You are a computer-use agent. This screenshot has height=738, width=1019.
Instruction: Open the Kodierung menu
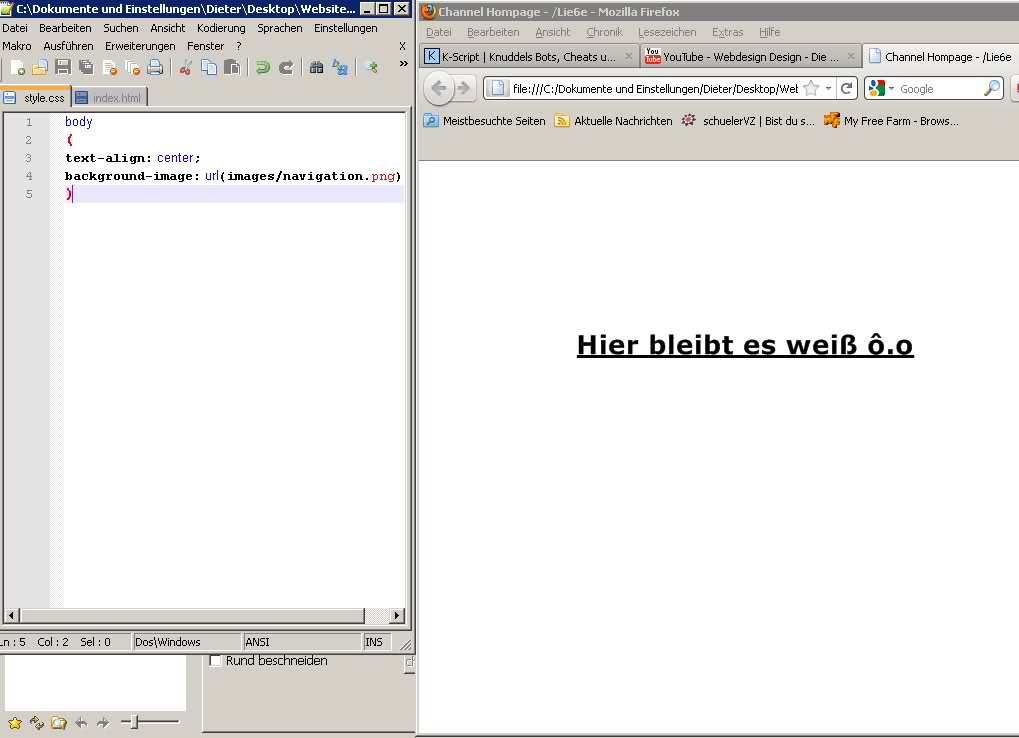[x=221, y=28]
